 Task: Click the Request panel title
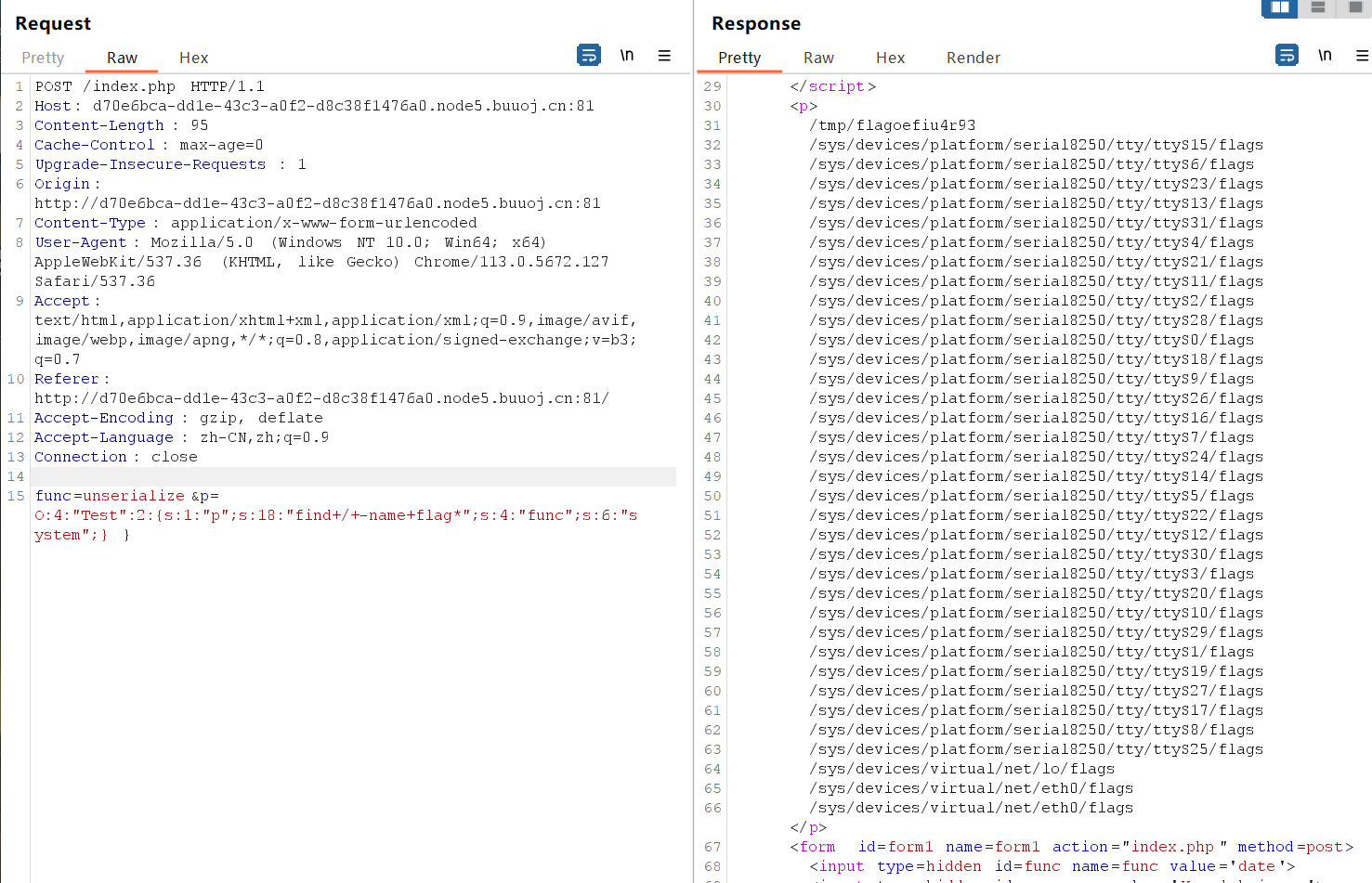coord(53,23)
